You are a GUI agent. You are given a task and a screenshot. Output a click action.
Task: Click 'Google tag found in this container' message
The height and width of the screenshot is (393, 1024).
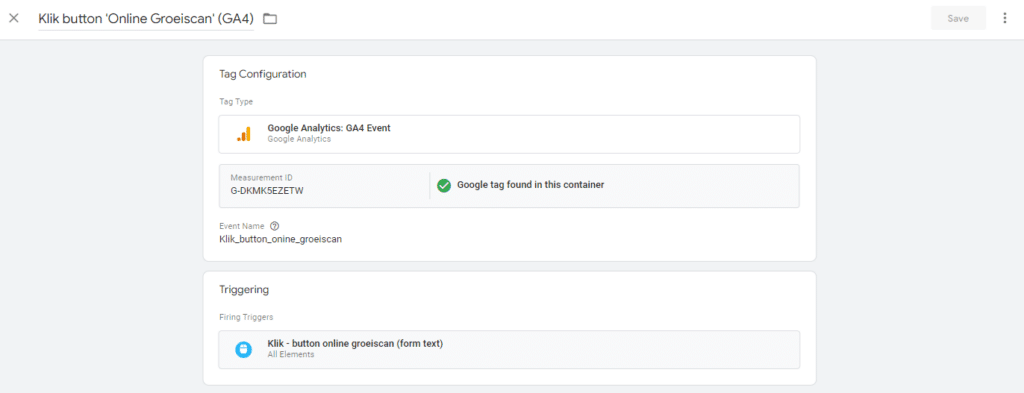[x=530, y=185]
